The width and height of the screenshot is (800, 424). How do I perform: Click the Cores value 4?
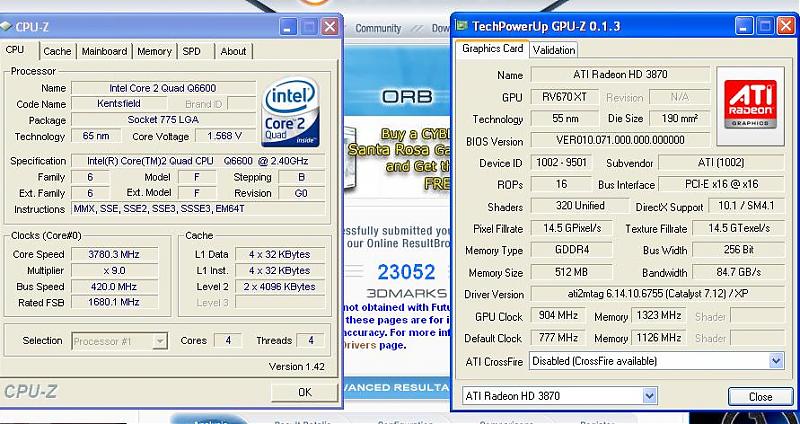click(228, 340)
